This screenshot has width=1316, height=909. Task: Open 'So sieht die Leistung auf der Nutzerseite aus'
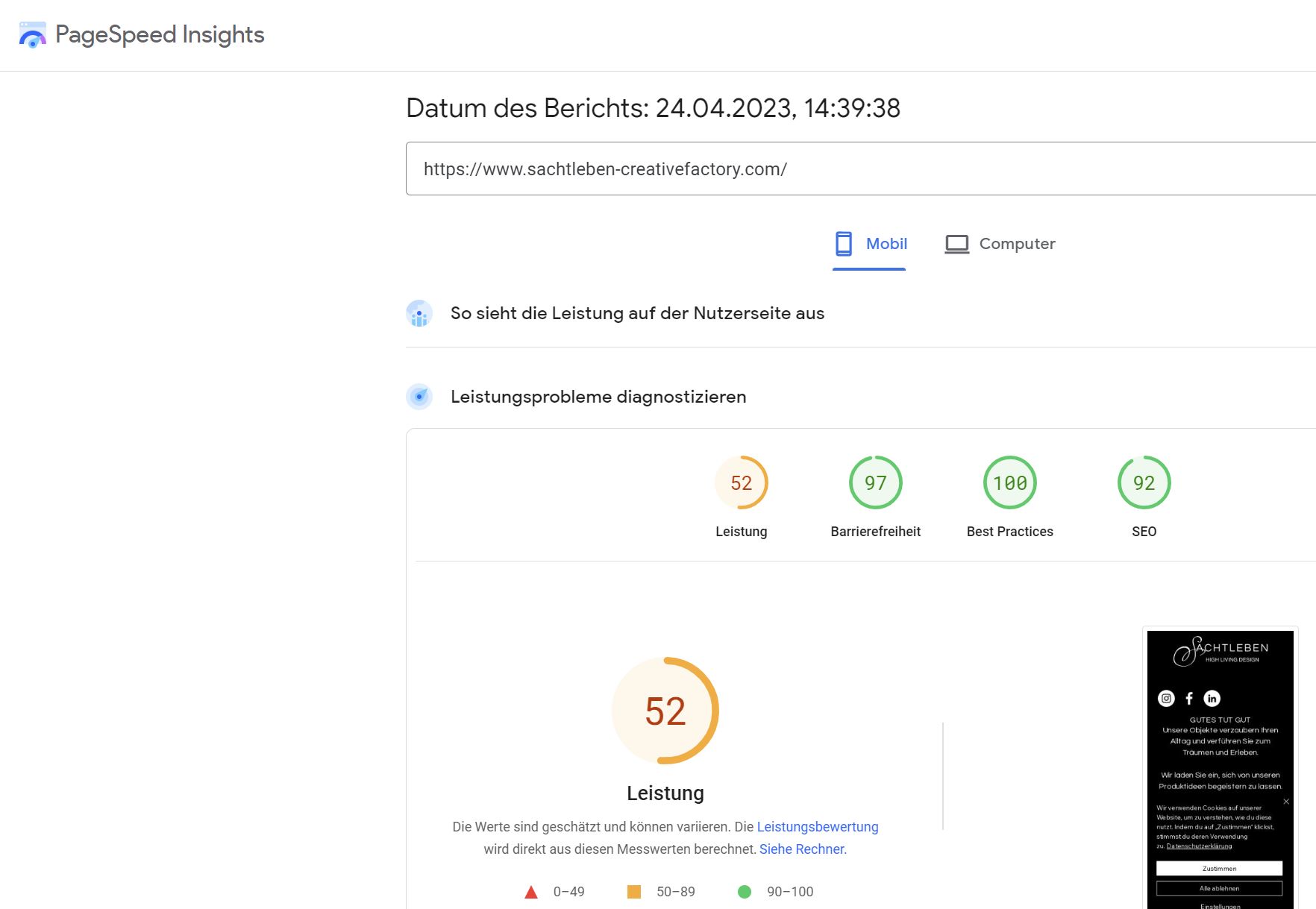point(637,313)
